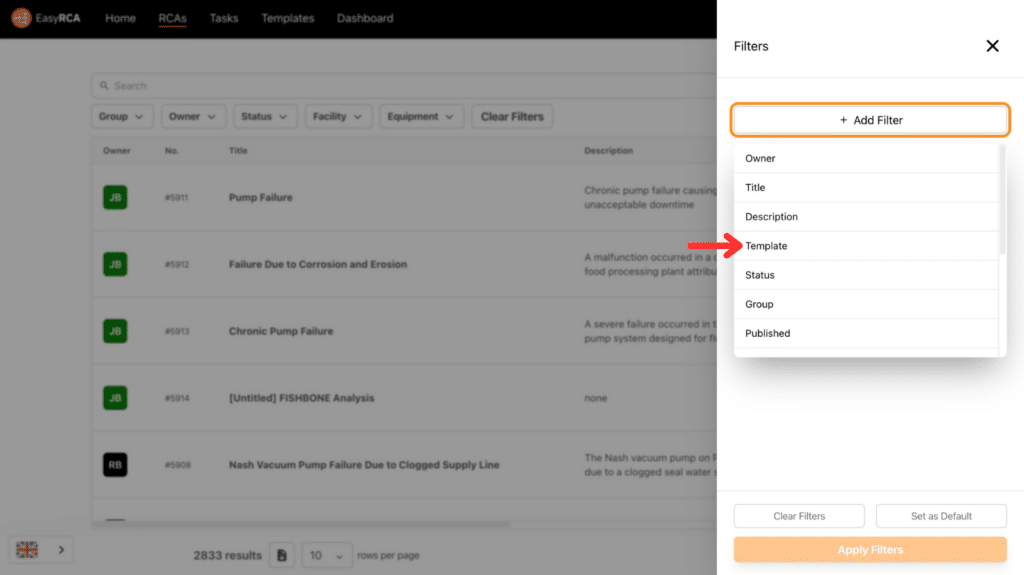Click the #5913 RCA number
This screenshot has width=1024, height=575.
[177, 331]
